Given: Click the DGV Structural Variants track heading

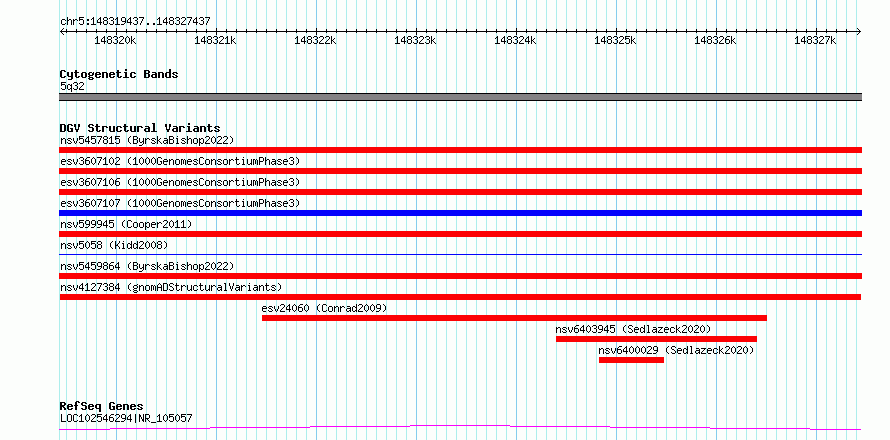Looking at the screenshot, I should coord(140,128).
